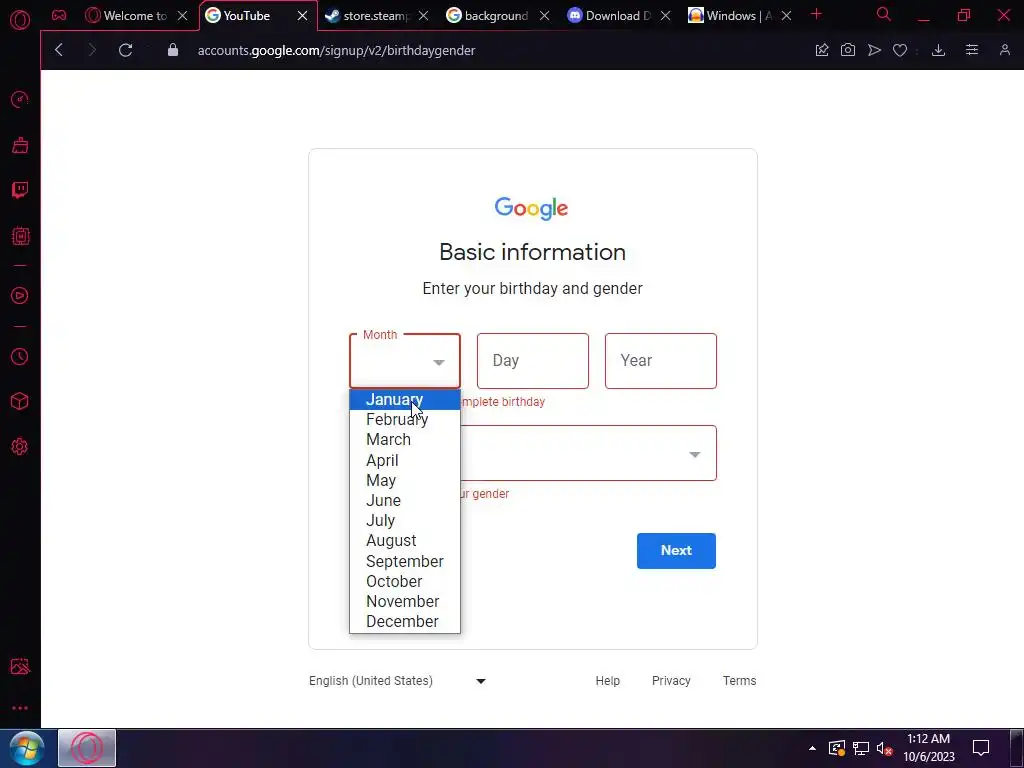Open the Action Center notifications icon
This screenshot has width=1024, height=768.
[x=981, y=748]
